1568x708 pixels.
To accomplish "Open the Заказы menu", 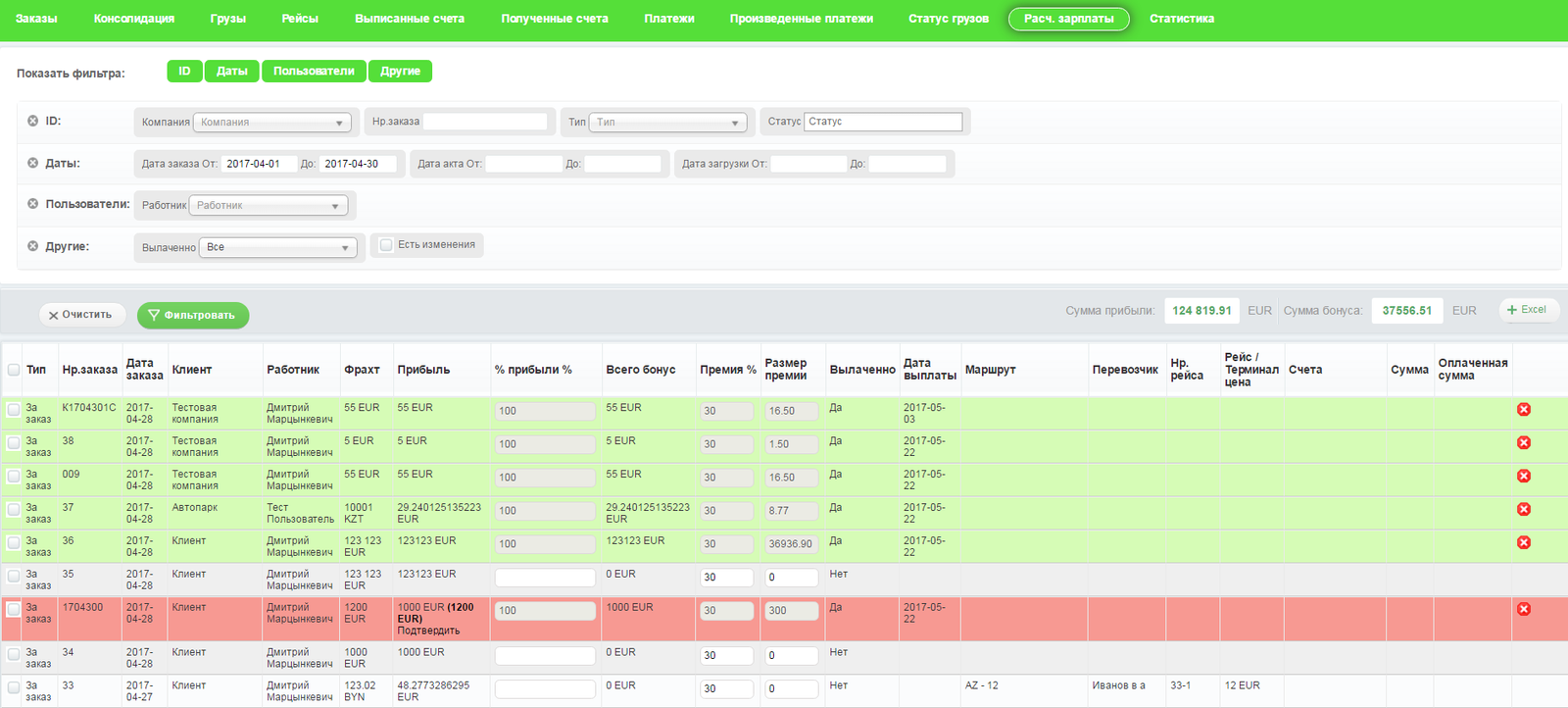I will click(36, 19).
